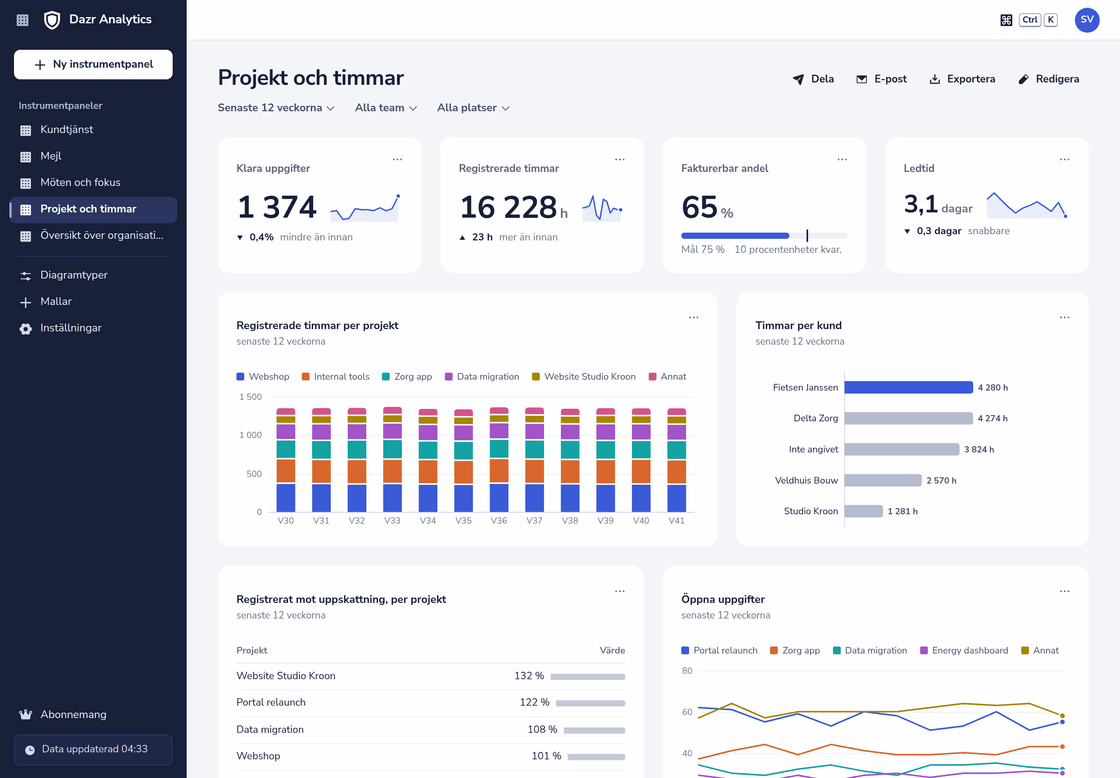Screen dimensions: 1120x778
Task: Open the Kundtjänst dashboard
Action: pyautogui.click(x=93, y=129)
